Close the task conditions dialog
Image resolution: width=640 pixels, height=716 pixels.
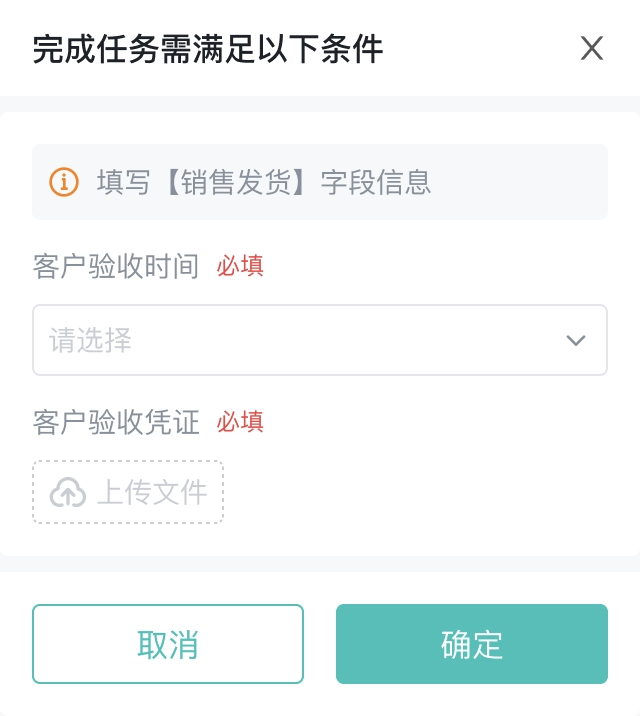coord(592,48)
